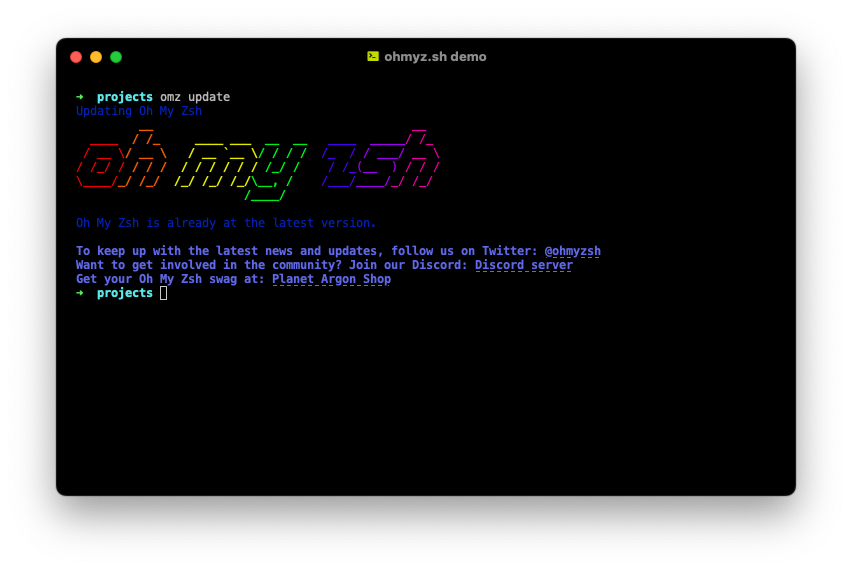Screen dimensions: 852x570
Task: Click the "omz update" command text
Action: click(x=195, y=97)
